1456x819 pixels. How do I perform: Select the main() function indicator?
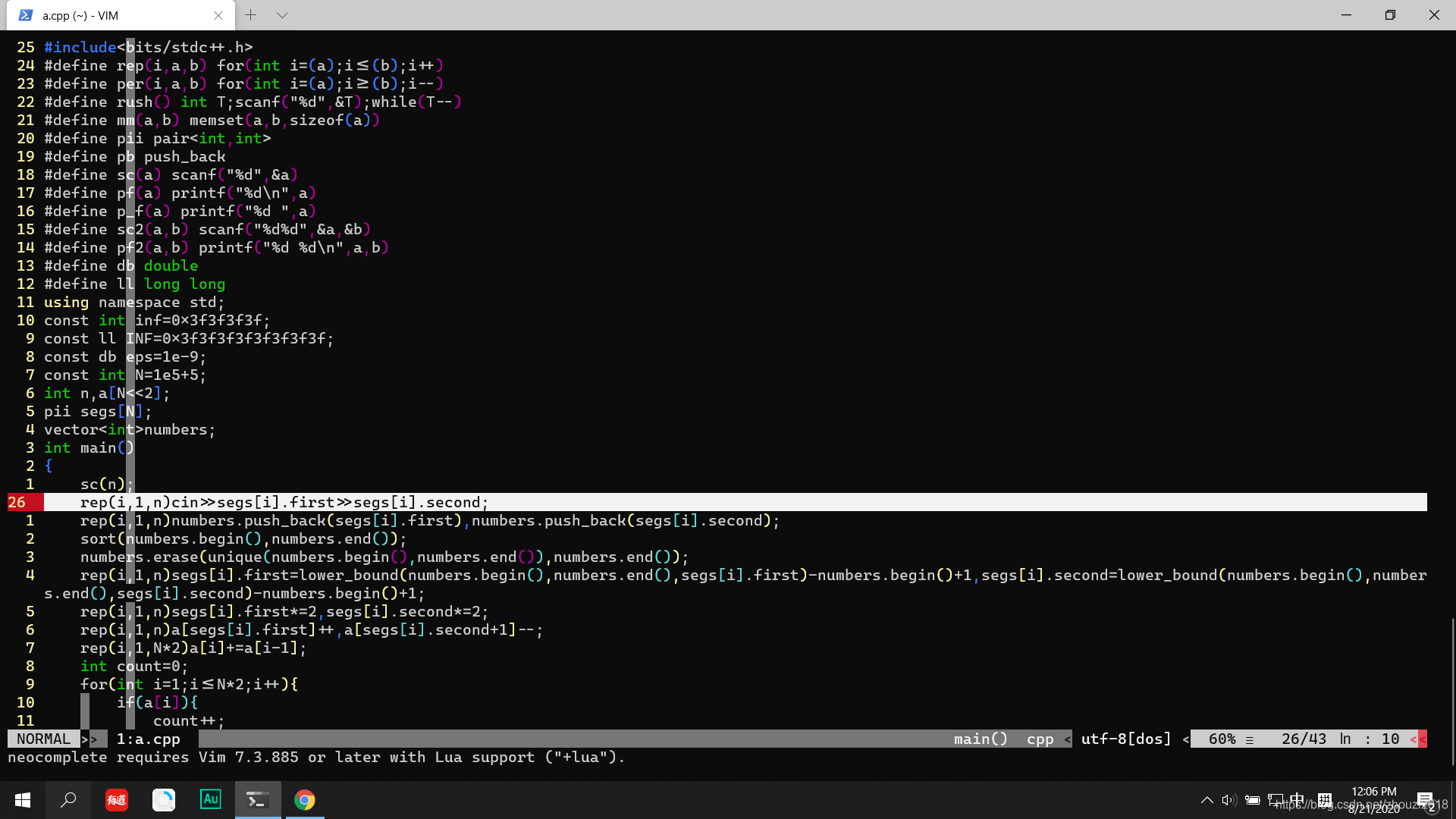tap(980, 738)
